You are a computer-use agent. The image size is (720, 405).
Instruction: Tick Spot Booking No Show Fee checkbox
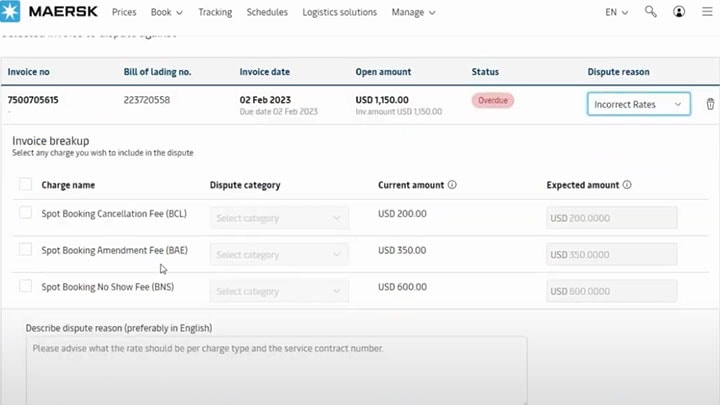25,286
